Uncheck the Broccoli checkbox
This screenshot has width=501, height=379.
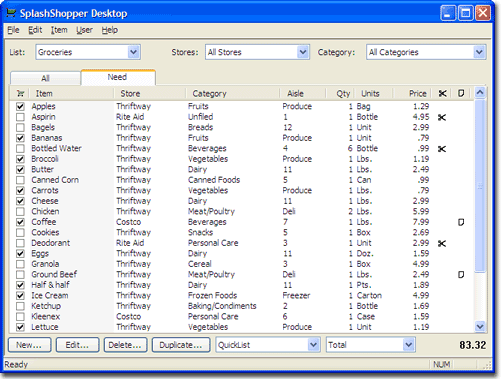point(20,159)
